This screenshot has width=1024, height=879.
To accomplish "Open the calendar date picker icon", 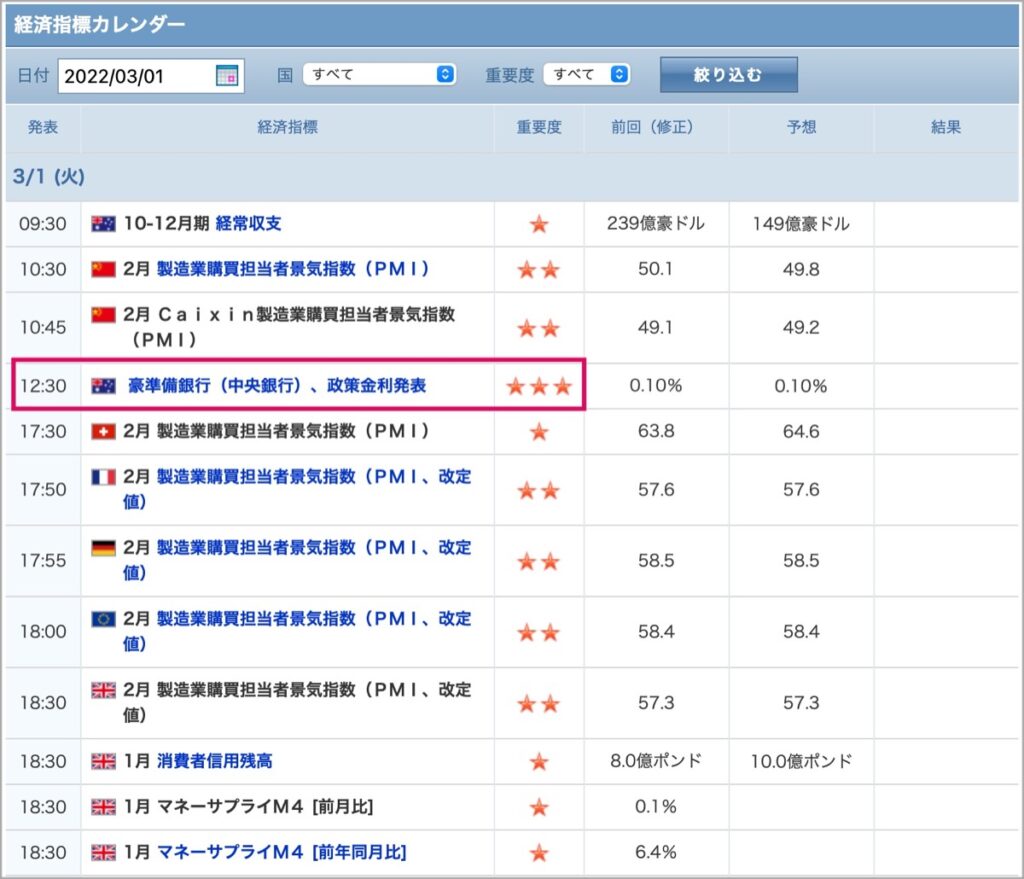I will coord(227,76).
